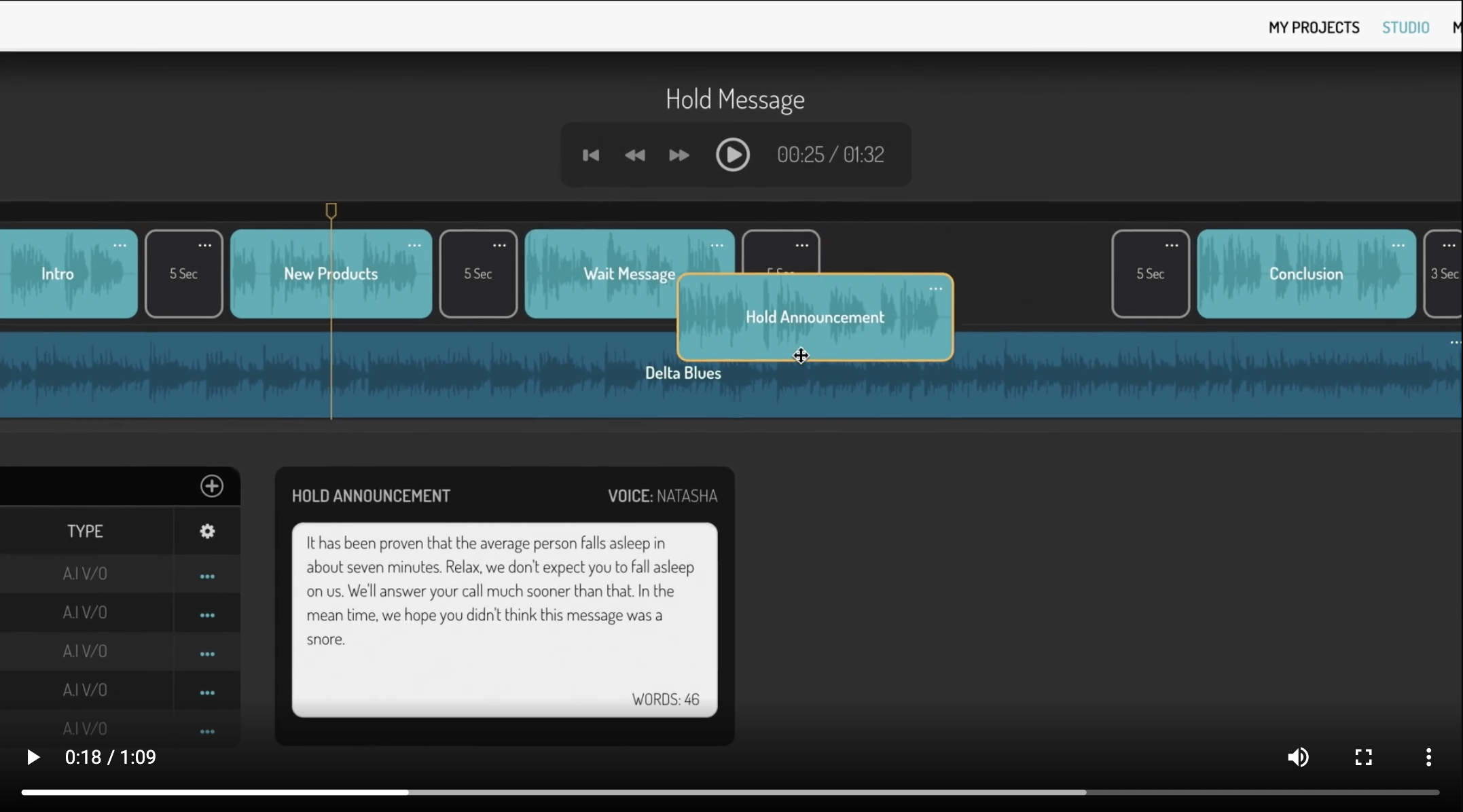Open options on the 5 Sec gap after Intro

[x=205, y=246]
